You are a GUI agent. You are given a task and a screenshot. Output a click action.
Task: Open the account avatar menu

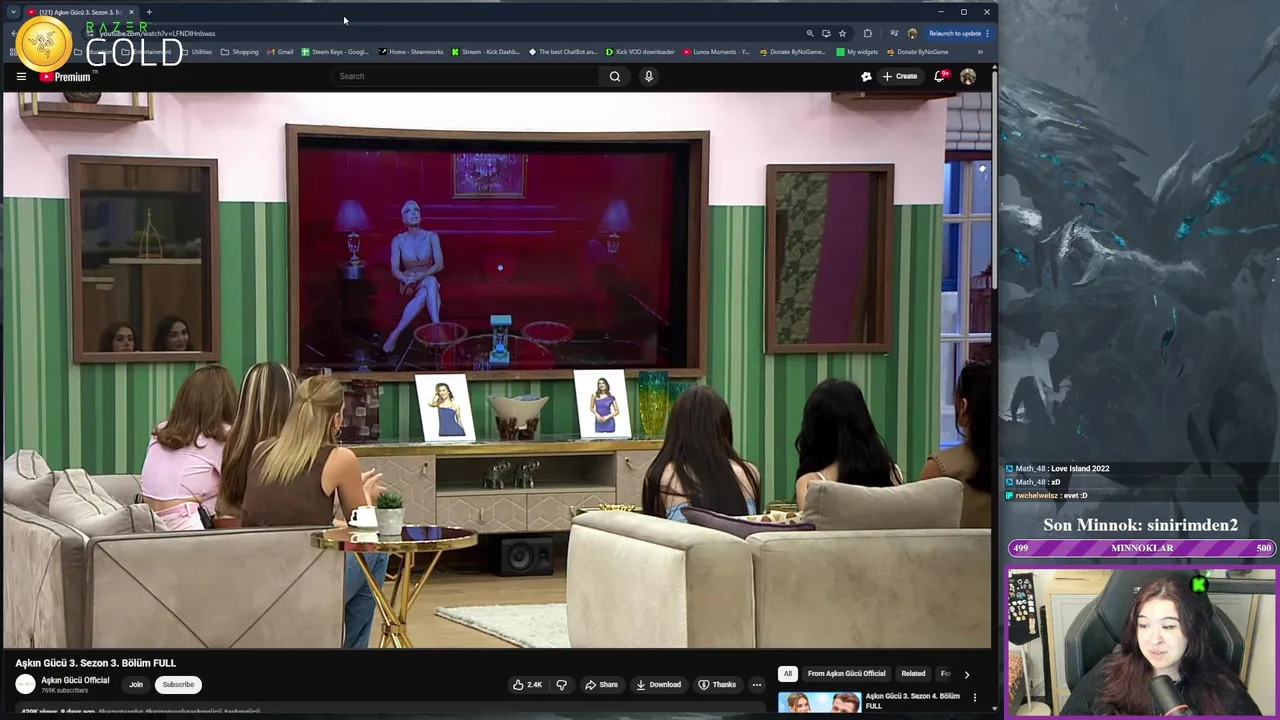pos(968,76)
